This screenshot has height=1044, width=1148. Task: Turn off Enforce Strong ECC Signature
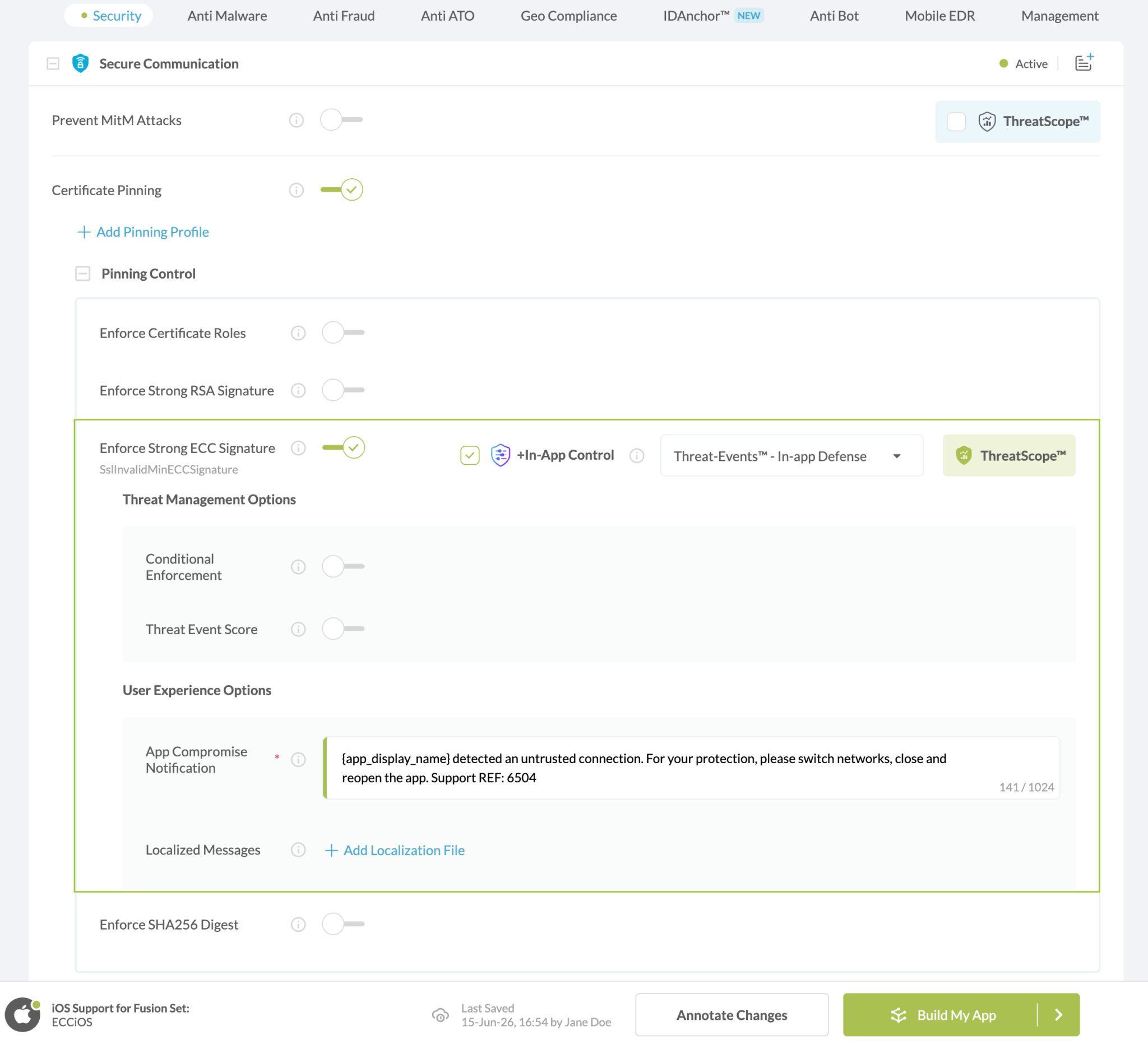(344, 447)
